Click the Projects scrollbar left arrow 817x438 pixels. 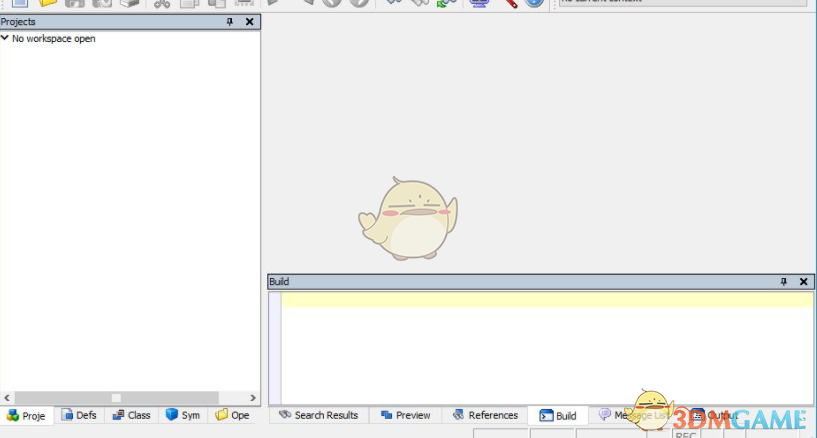7,398
